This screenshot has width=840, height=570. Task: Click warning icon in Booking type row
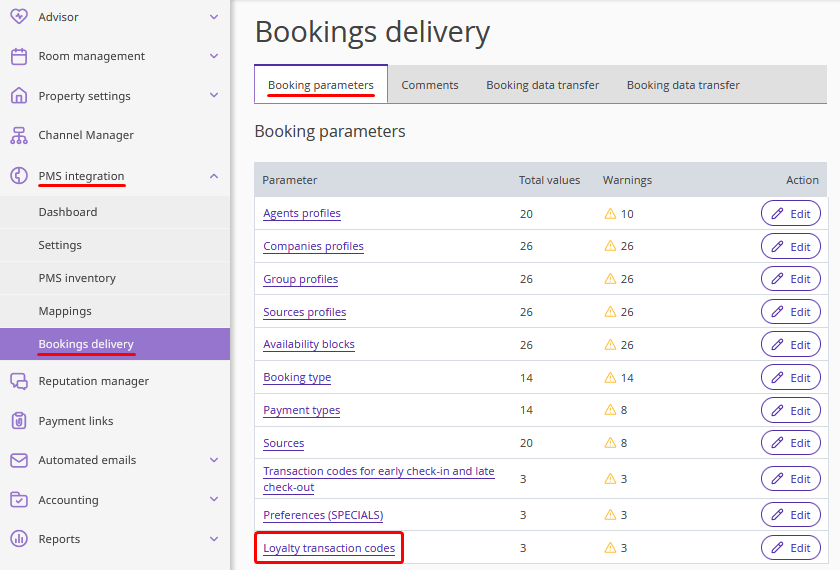610,378
